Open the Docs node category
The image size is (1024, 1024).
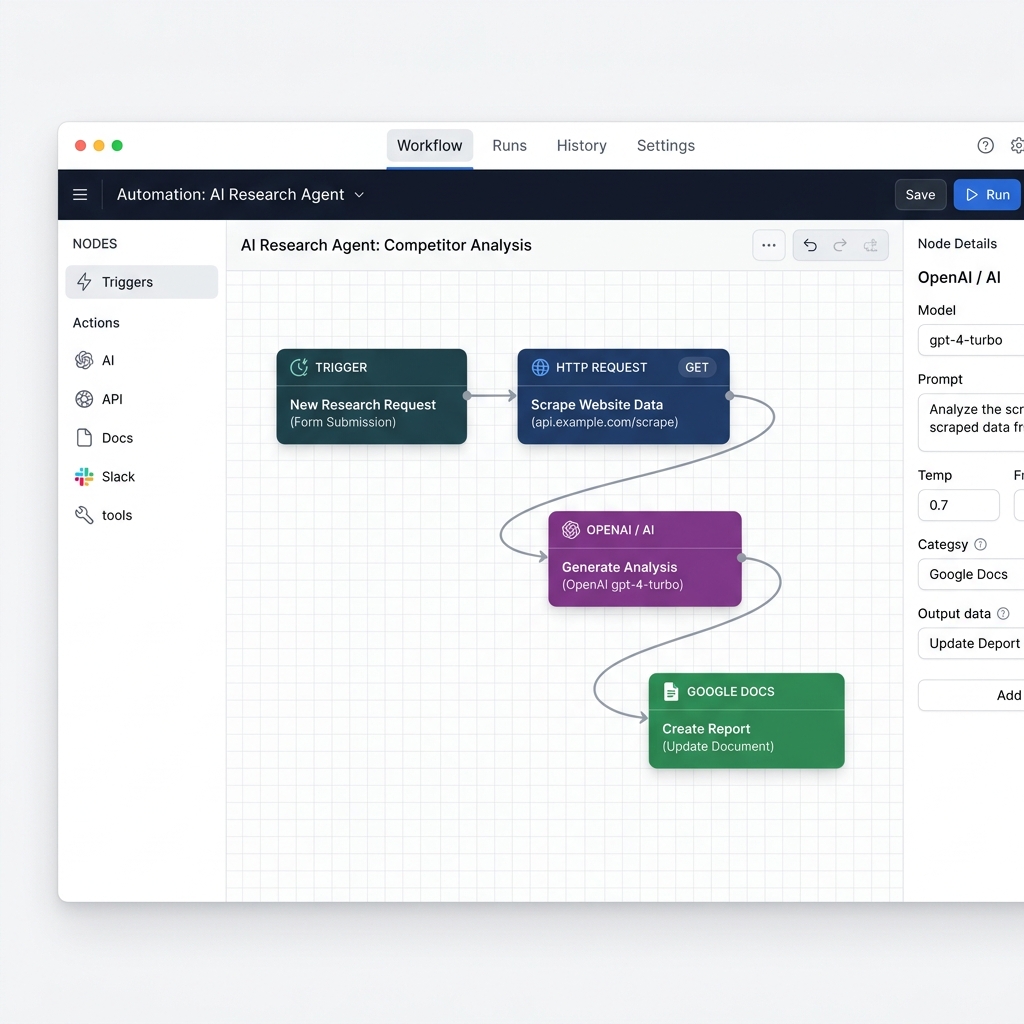[x=113, y=437]
